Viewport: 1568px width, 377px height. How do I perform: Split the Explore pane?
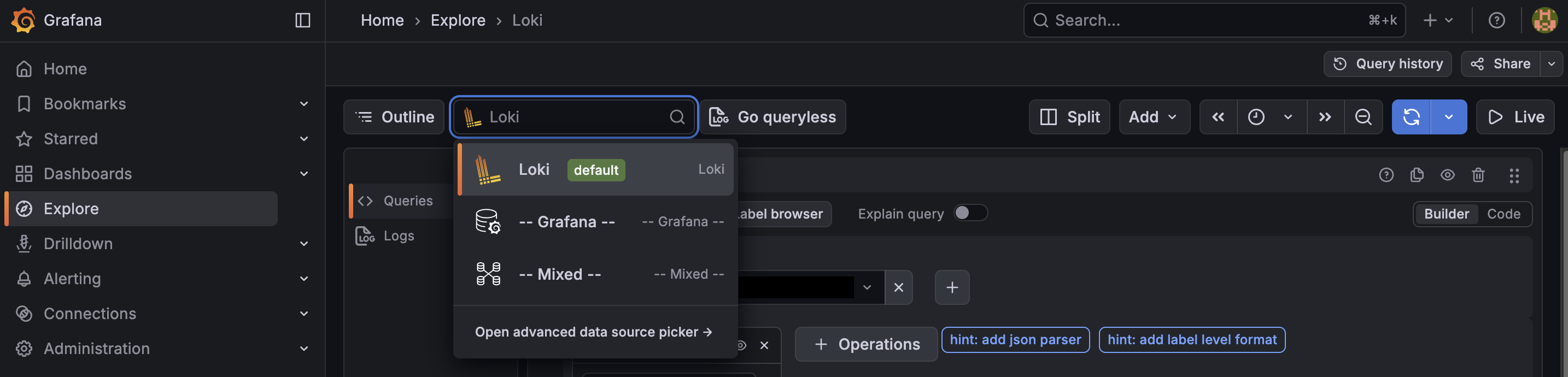pos(1069,117)
